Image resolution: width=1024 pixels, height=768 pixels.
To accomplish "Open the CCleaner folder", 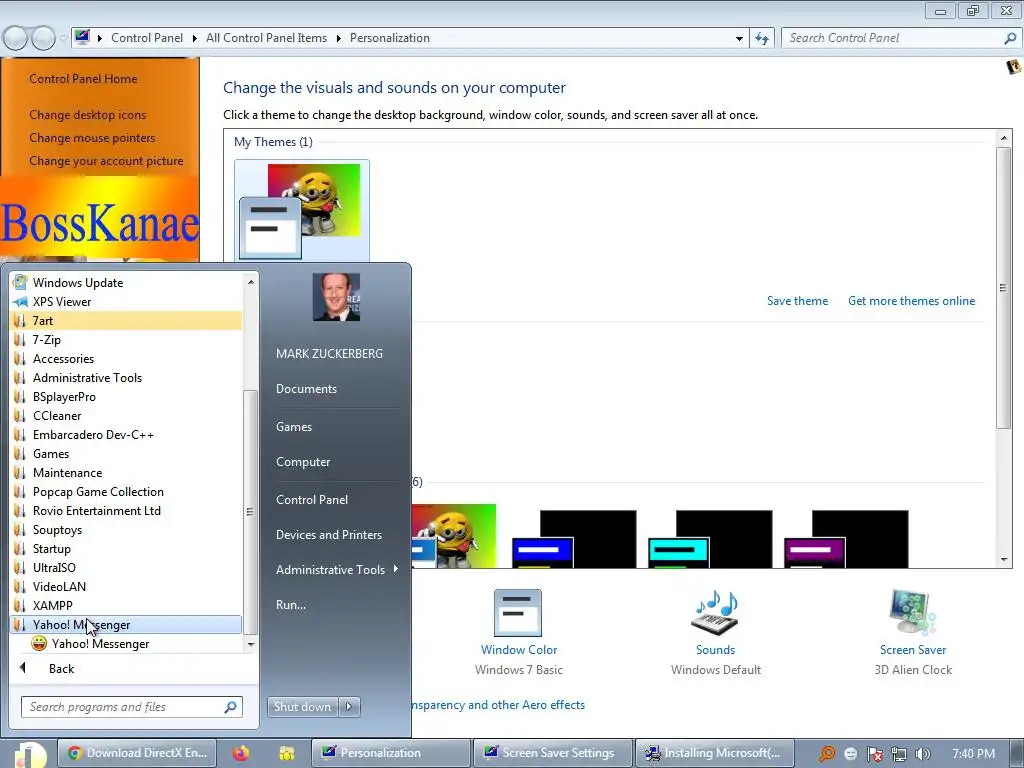I will (126, 415).
